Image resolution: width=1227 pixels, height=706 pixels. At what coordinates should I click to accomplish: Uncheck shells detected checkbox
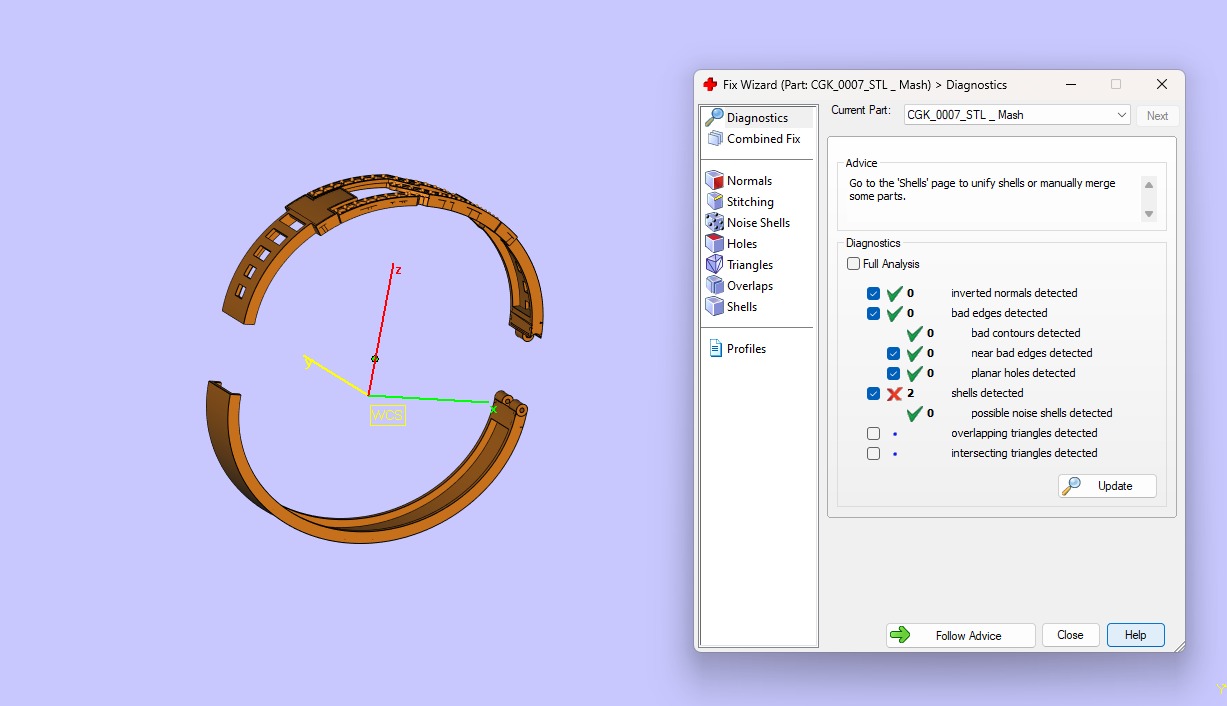pos(873,393)
